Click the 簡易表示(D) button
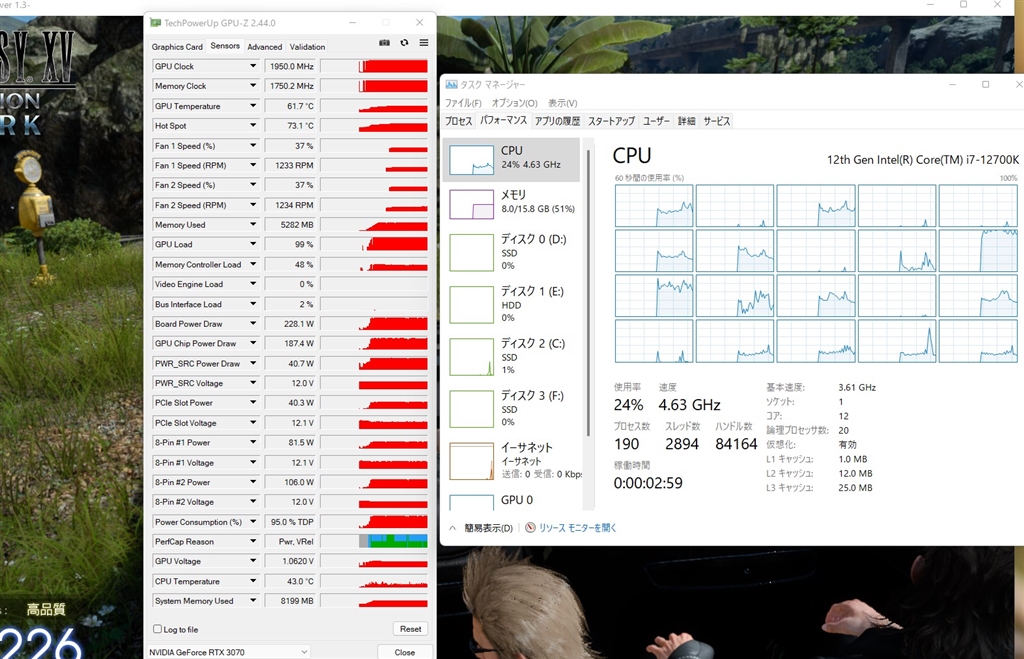Screen dimensions: 1024x659 [x=488, y=528]
